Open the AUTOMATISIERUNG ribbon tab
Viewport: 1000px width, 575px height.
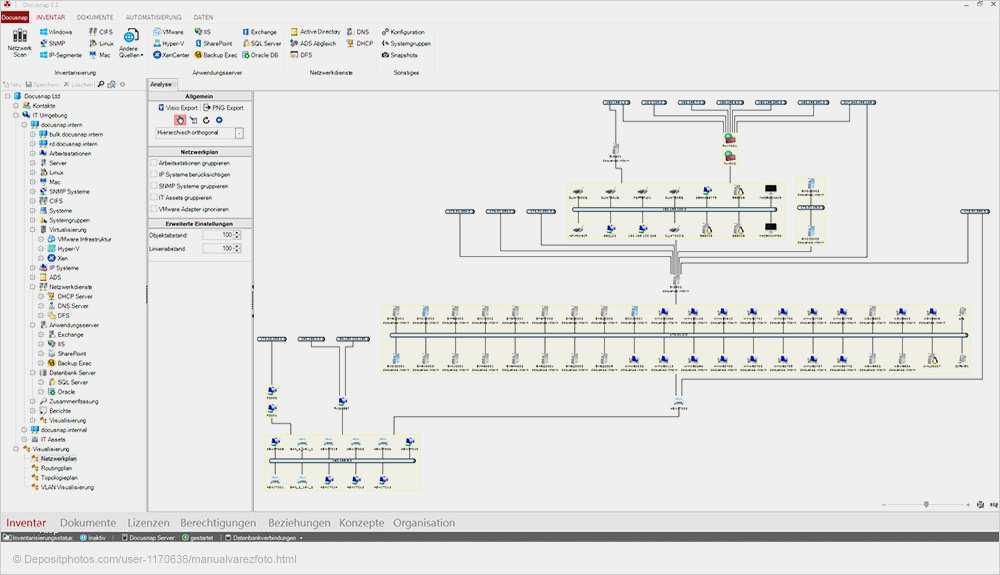click(x=153, y=17)
